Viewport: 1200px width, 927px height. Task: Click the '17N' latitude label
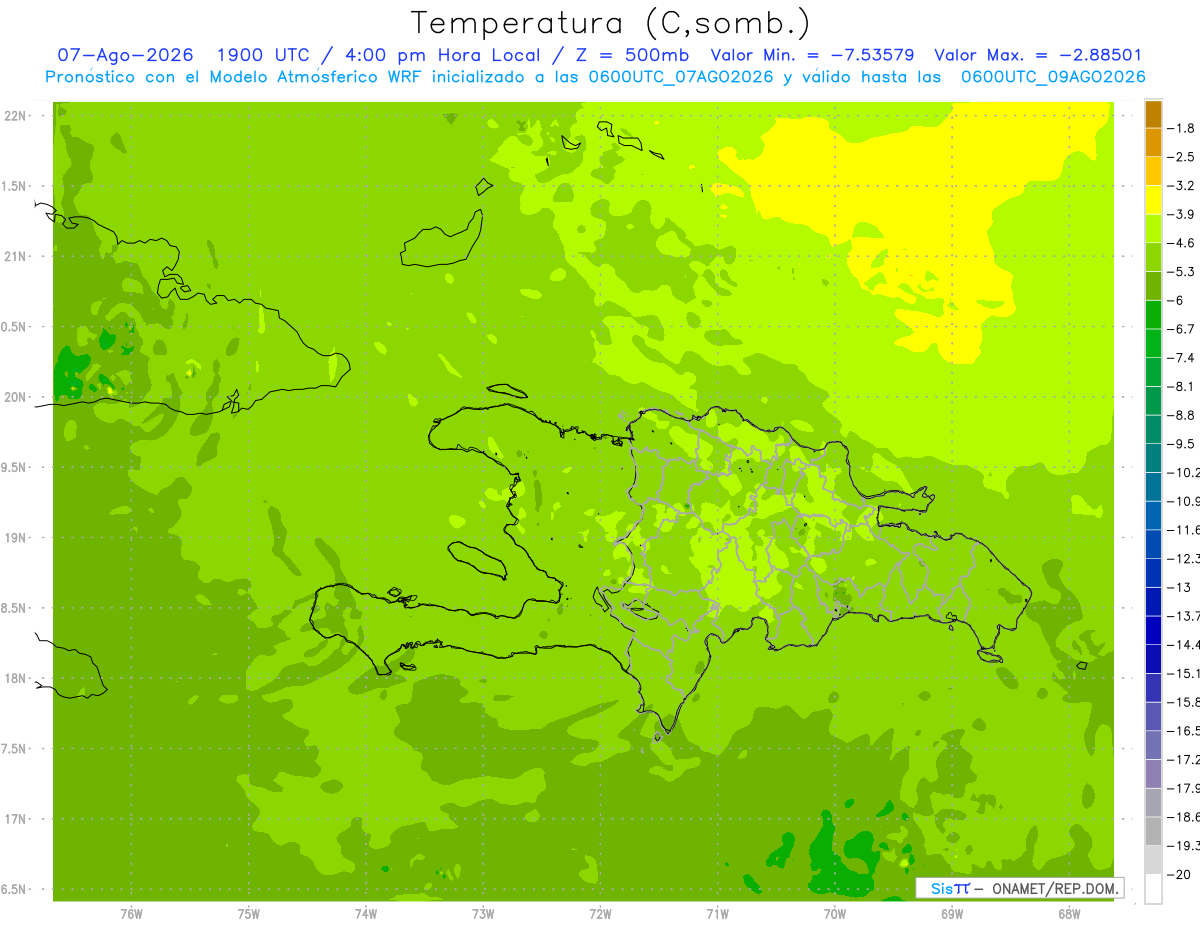[14, 819]
